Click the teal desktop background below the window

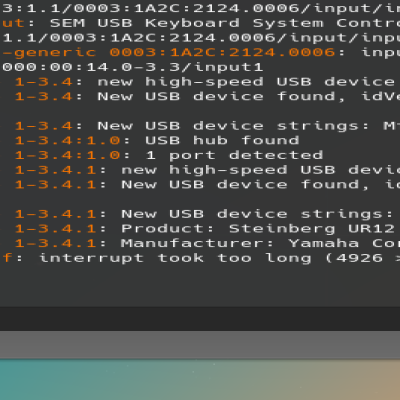[200, 380]
